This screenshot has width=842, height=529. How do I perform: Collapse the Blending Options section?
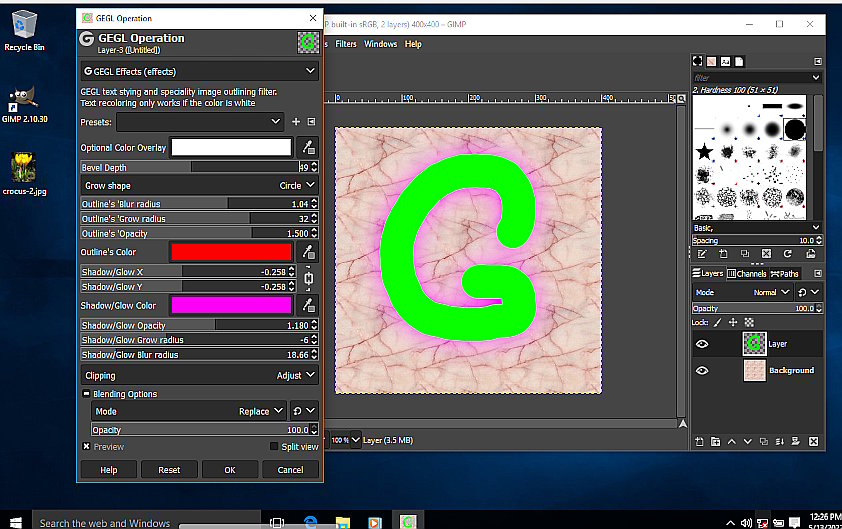tap(86, 394)
